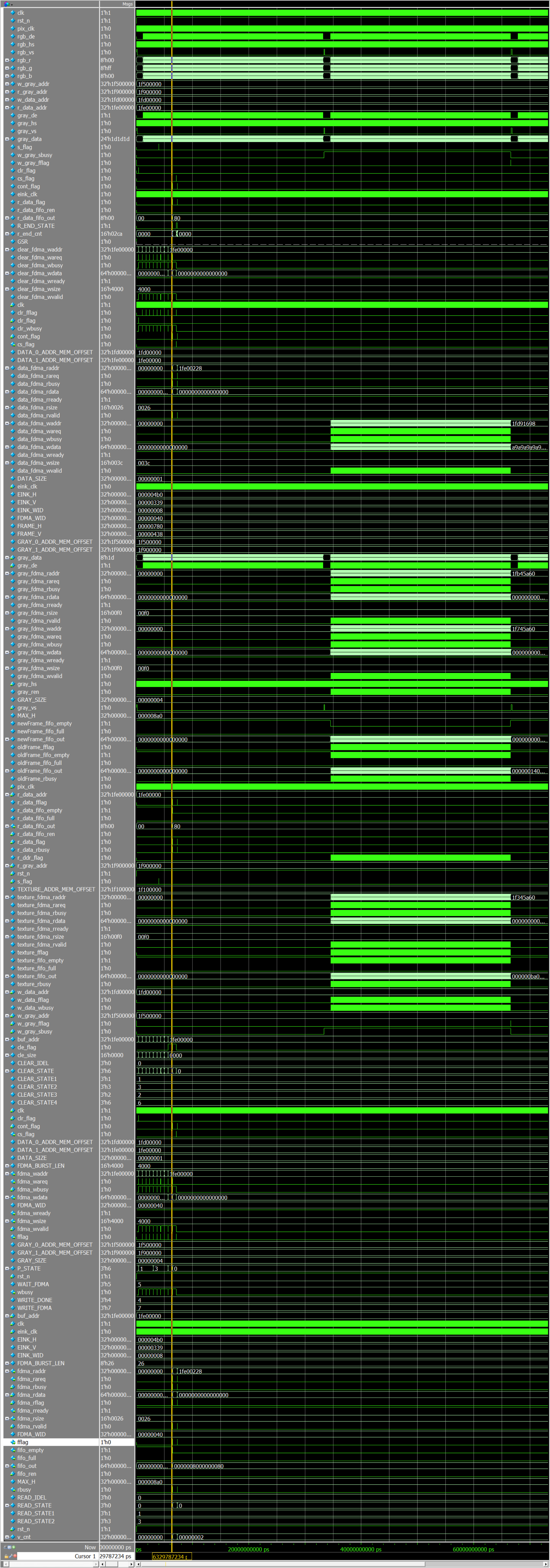Toggle the lock on Cursor 1

(6, 1556)
